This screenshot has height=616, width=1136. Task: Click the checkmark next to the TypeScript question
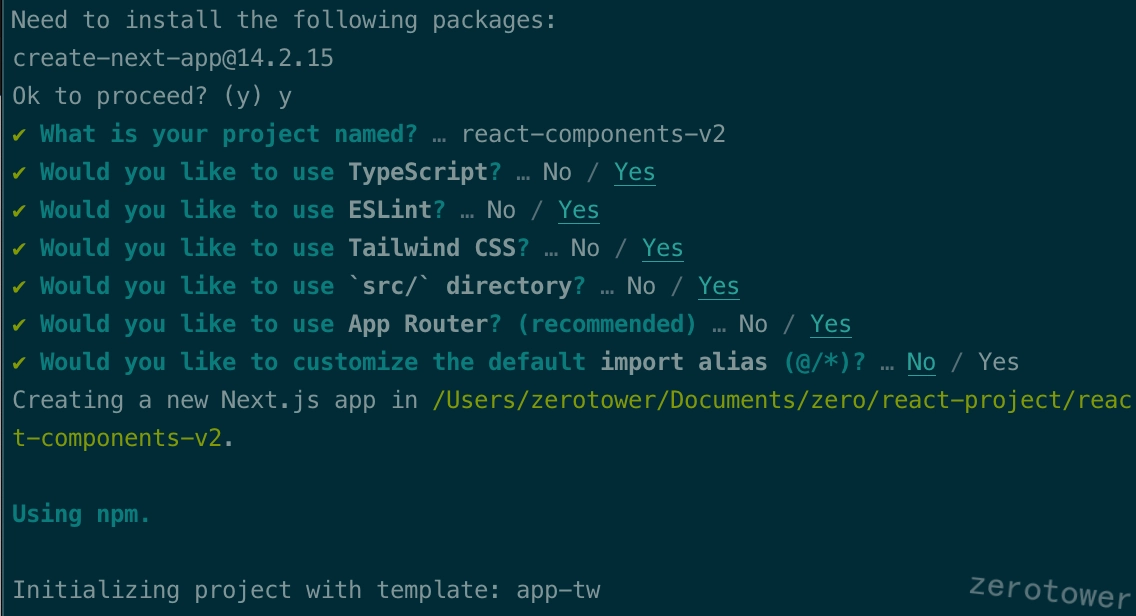coord(20,172)
